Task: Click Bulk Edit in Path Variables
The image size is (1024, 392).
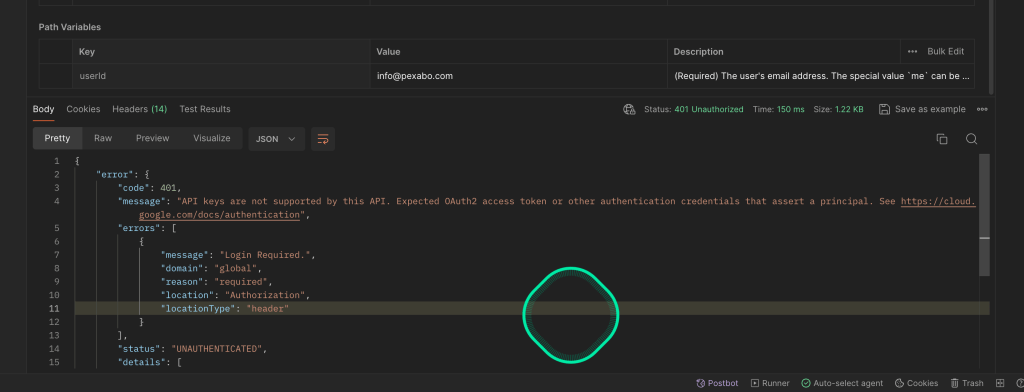Action: coord(945,52)
